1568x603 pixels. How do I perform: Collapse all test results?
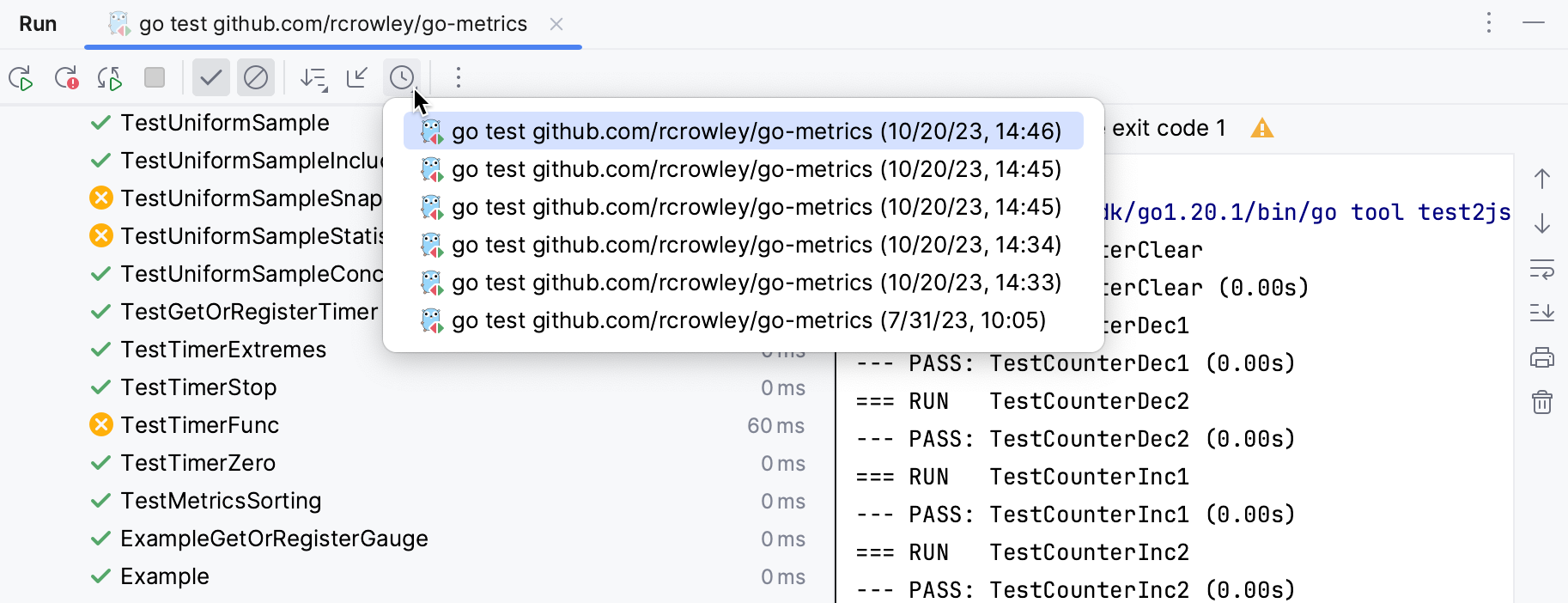[357, 78]
